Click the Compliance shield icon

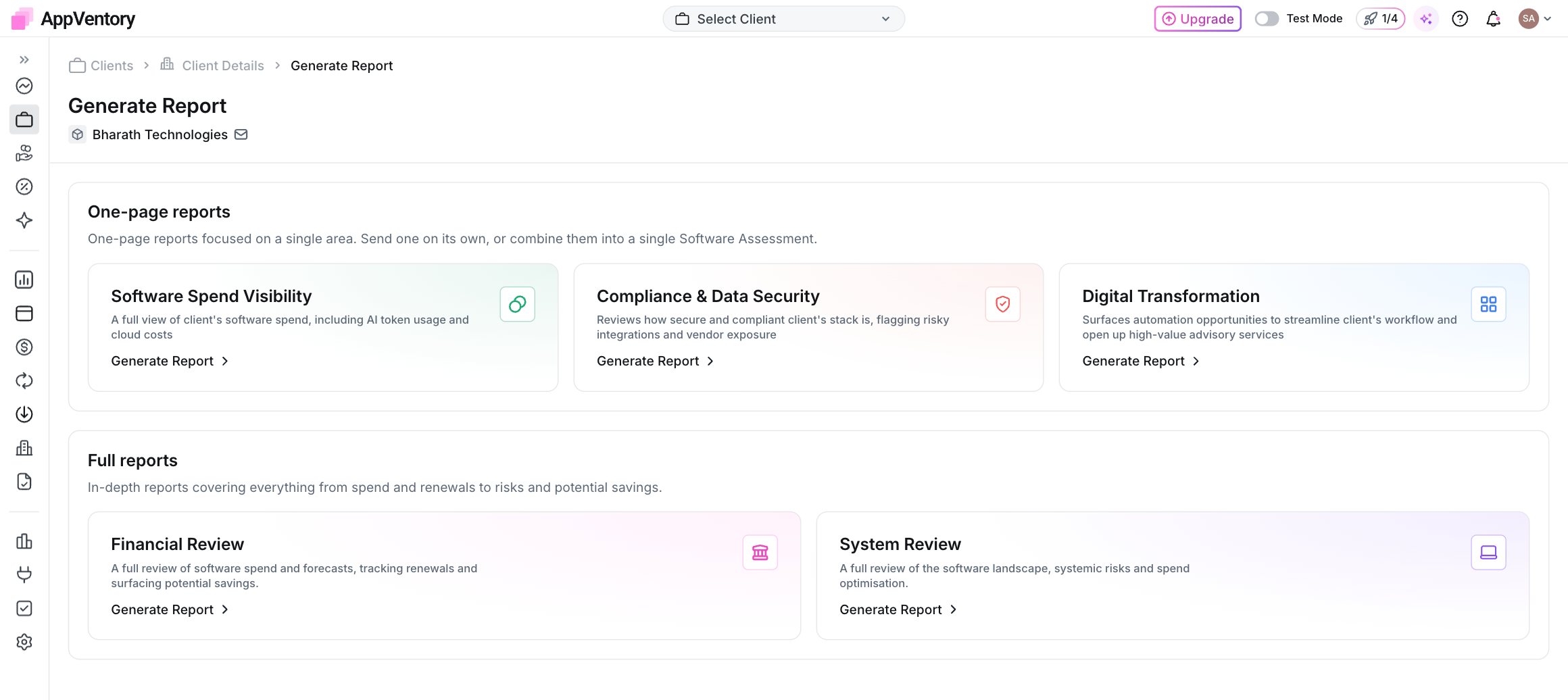pyautogui.click(x=1003, y=304)
